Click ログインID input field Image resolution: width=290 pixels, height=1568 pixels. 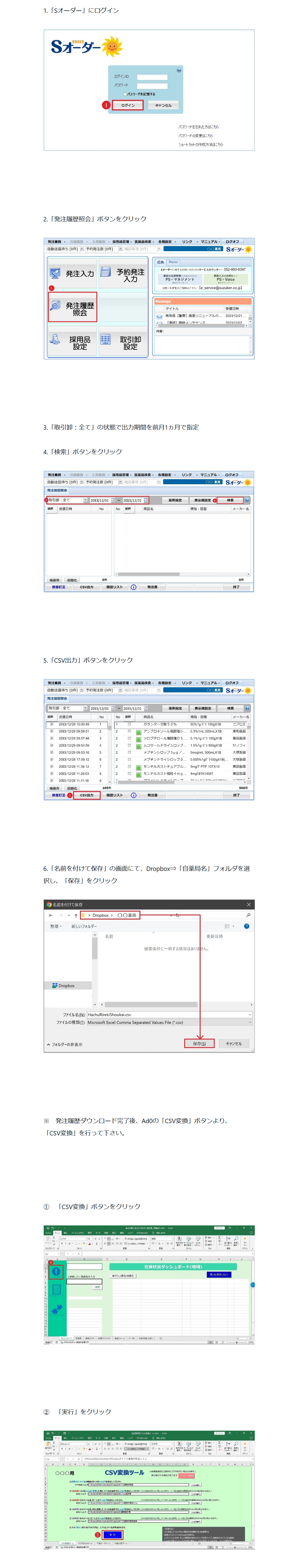point(152,77)
